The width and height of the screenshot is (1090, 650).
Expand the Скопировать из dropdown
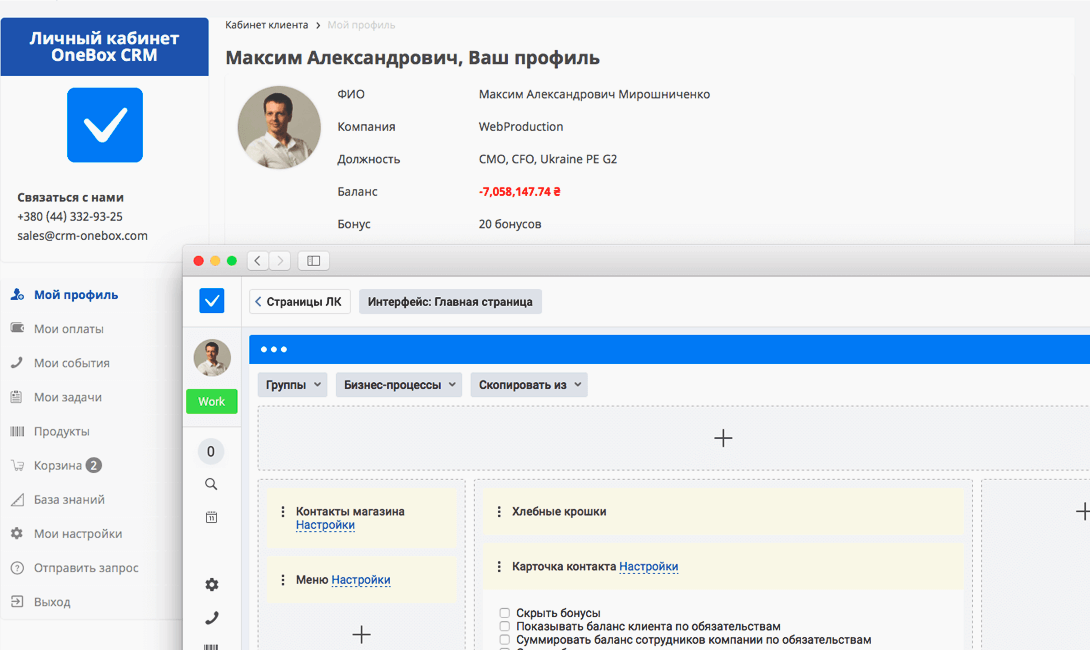click(x=529, y=384)
